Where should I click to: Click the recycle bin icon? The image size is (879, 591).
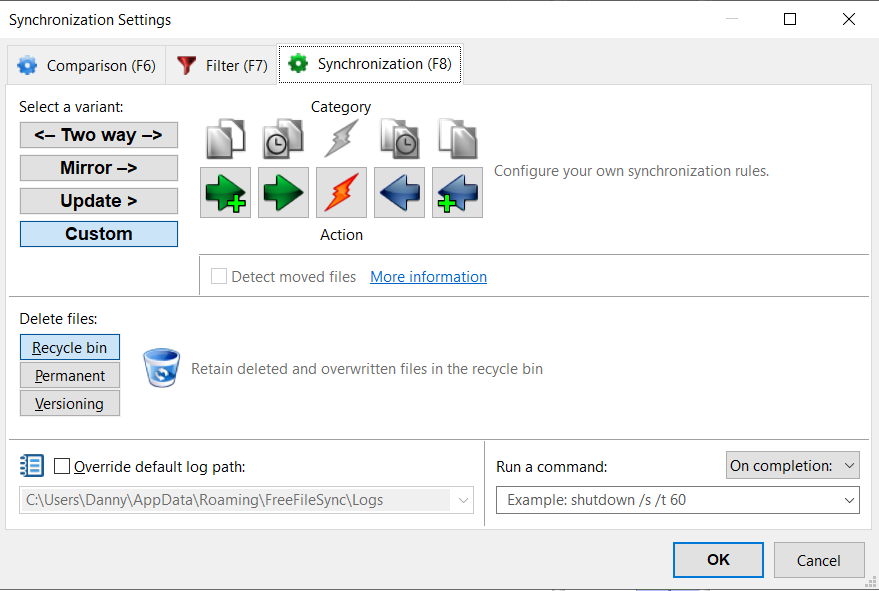[161, 368]
